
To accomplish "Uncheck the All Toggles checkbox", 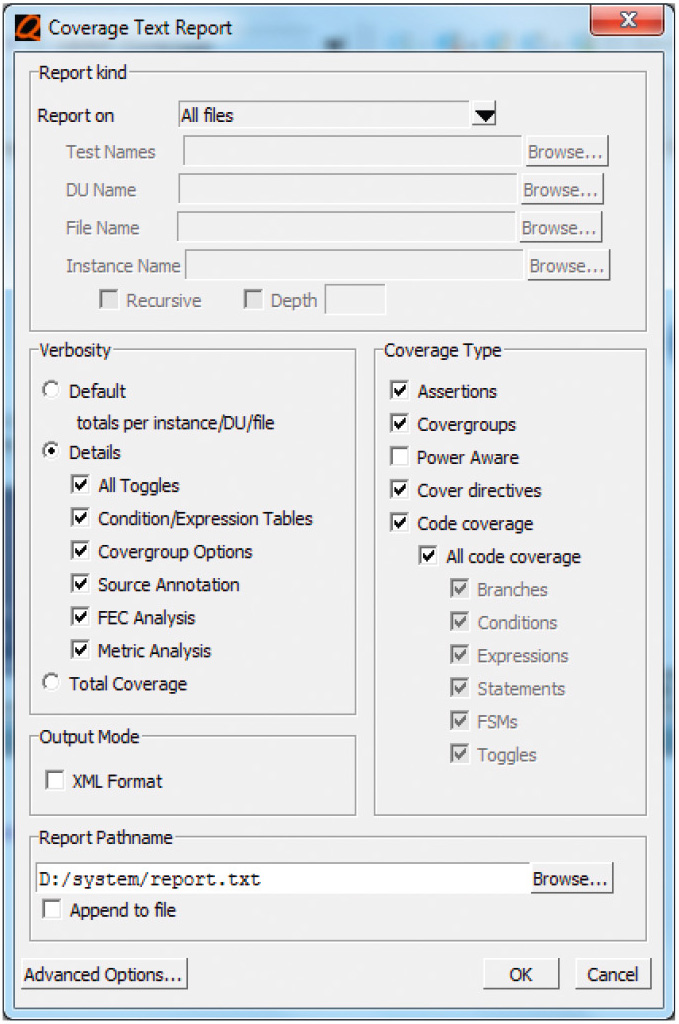I will [x=80, y=485].
